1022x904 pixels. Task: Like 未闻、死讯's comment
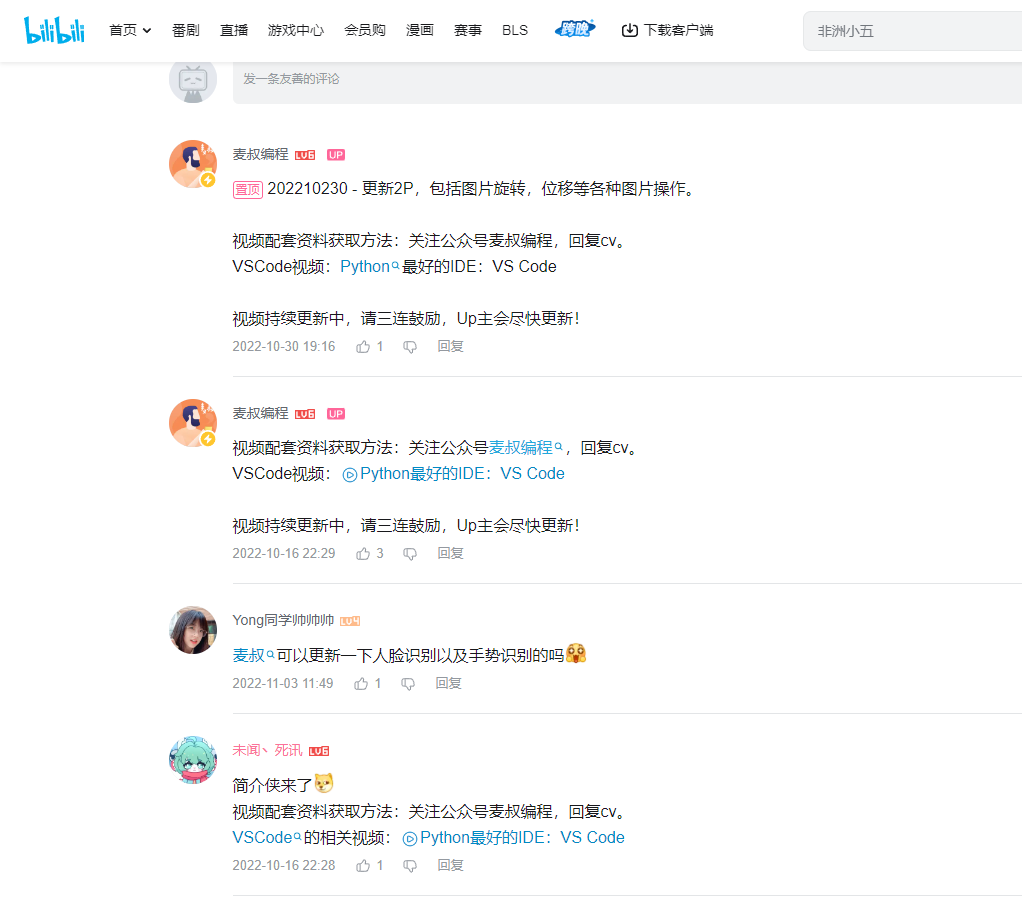pyautogui.click(x=364, y=864)
